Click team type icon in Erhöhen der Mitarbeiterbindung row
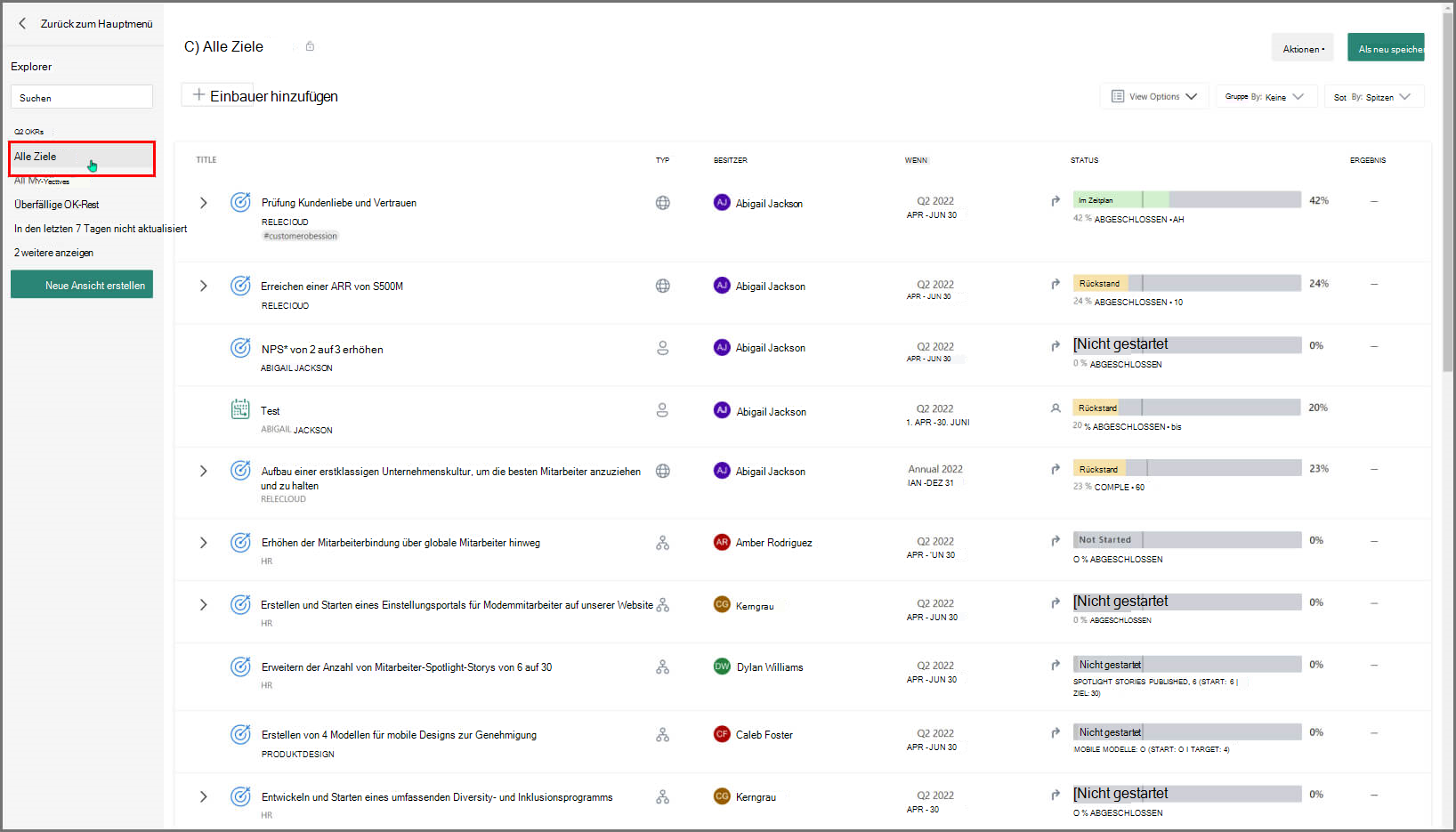This screenshot has width=1456, height=832. click(663, 543)
